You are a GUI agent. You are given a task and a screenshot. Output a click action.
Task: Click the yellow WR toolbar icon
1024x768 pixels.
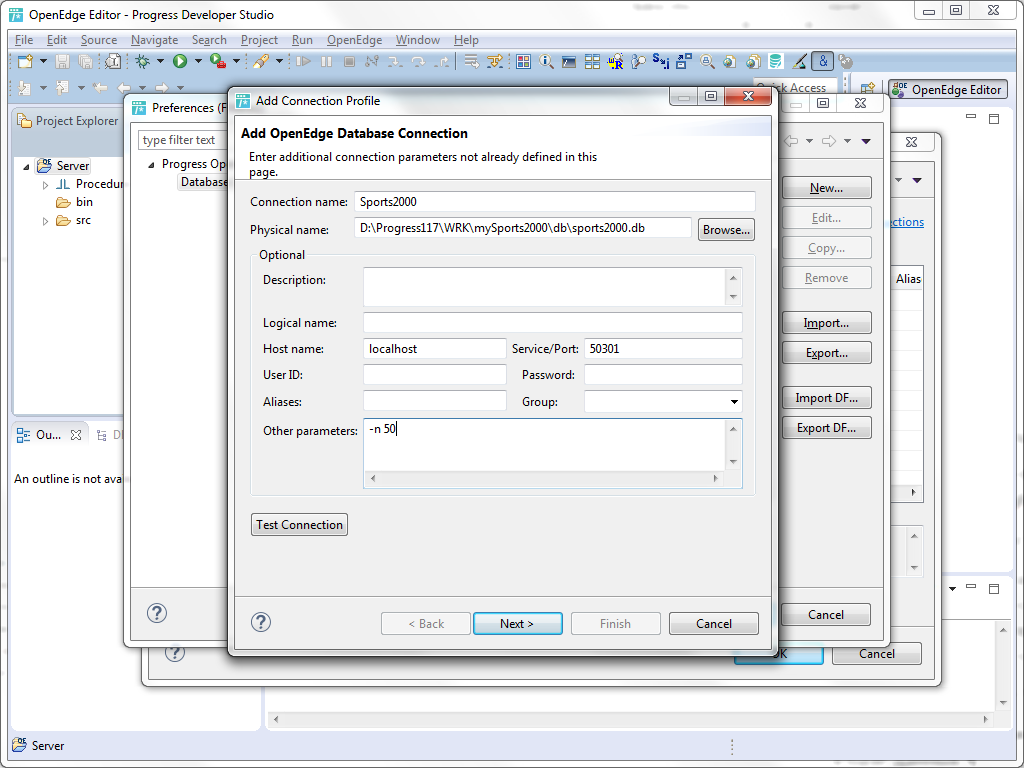coord(615,62)
